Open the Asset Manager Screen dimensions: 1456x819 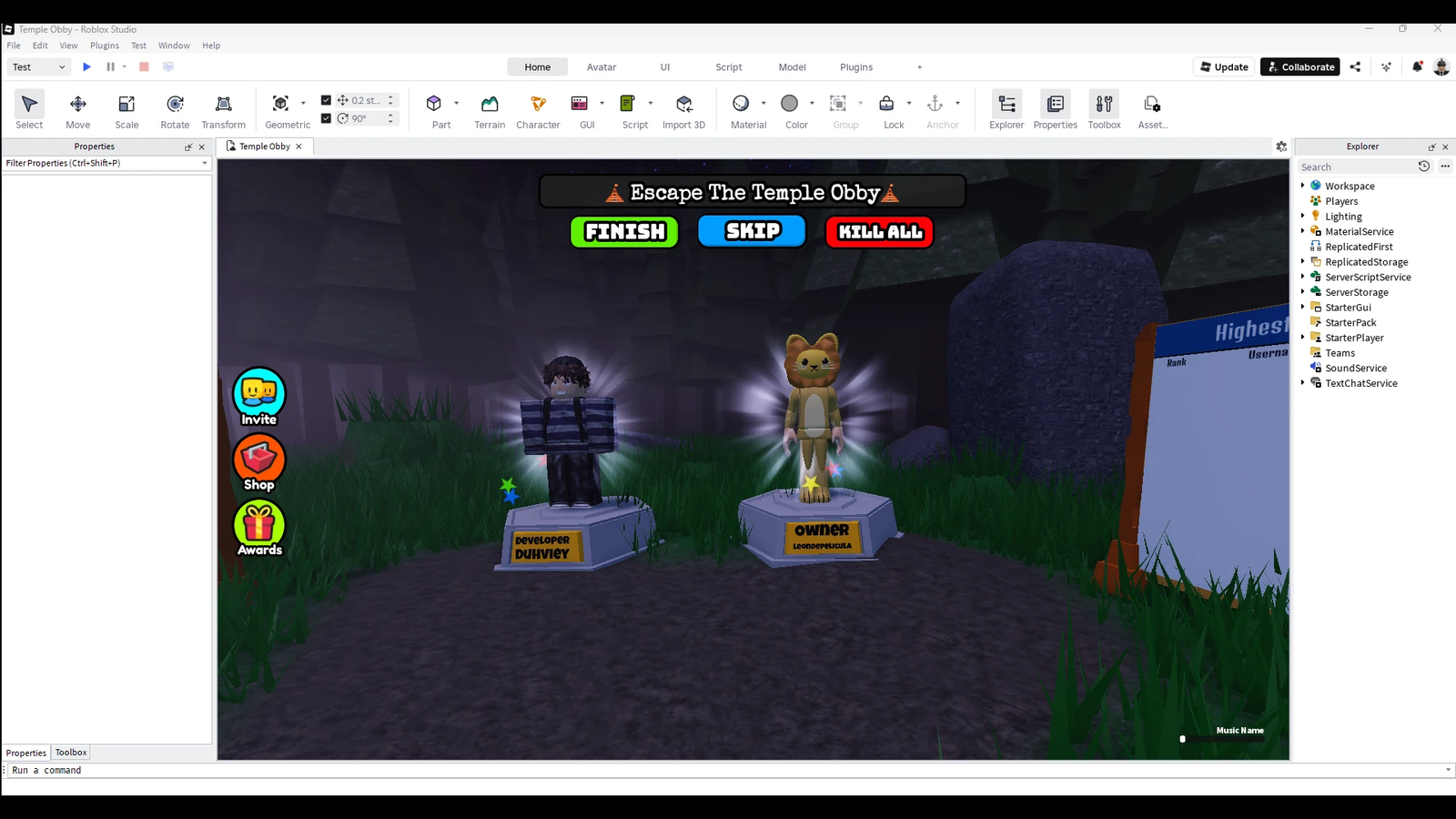[x=1152, y=110]
